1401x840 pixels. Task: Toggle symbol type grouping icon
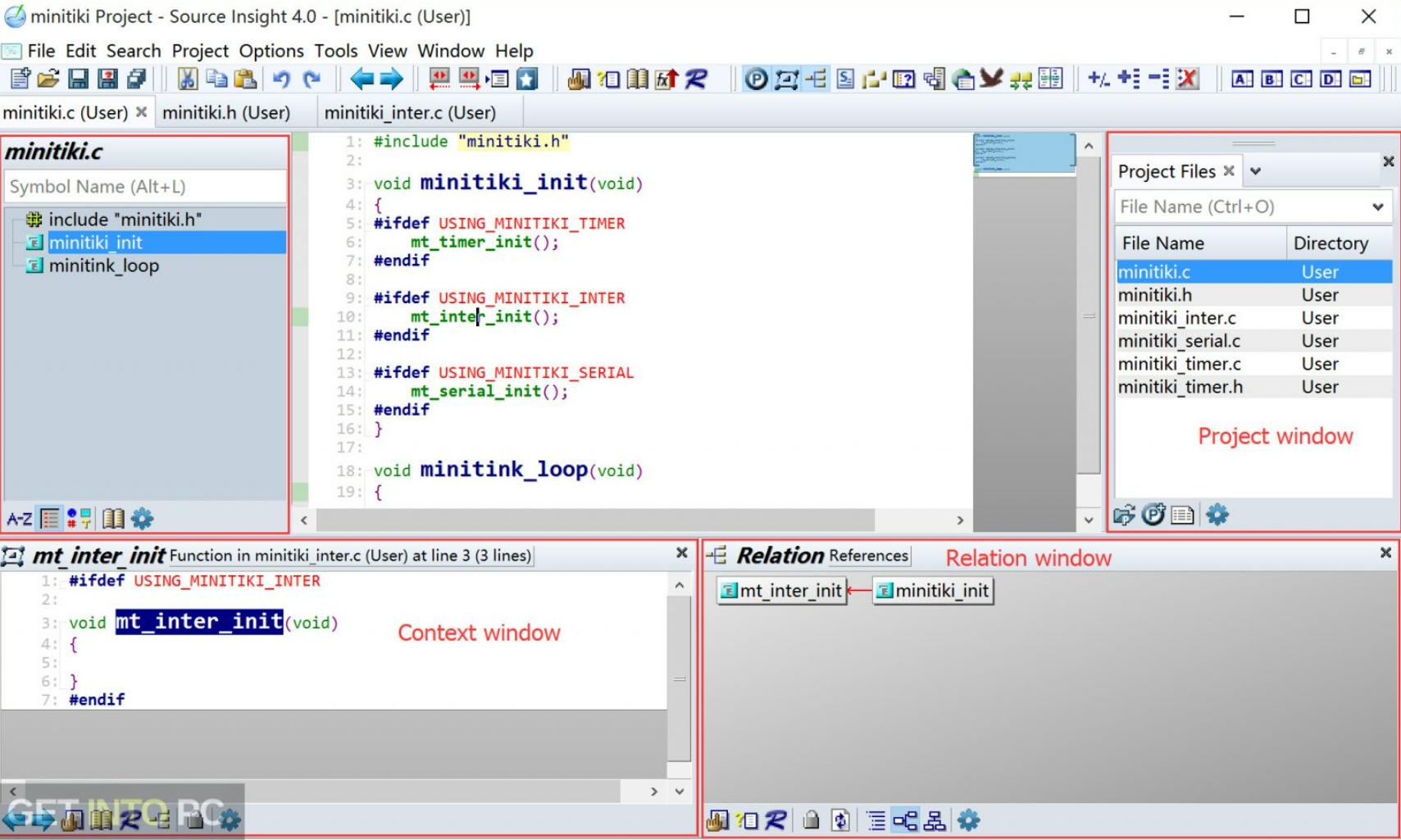[x=79, y=519]
